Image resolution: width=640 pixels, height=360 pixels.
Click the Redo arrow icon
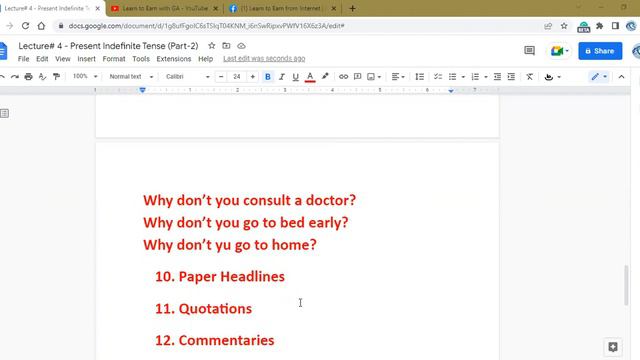(x=15, y=77)
